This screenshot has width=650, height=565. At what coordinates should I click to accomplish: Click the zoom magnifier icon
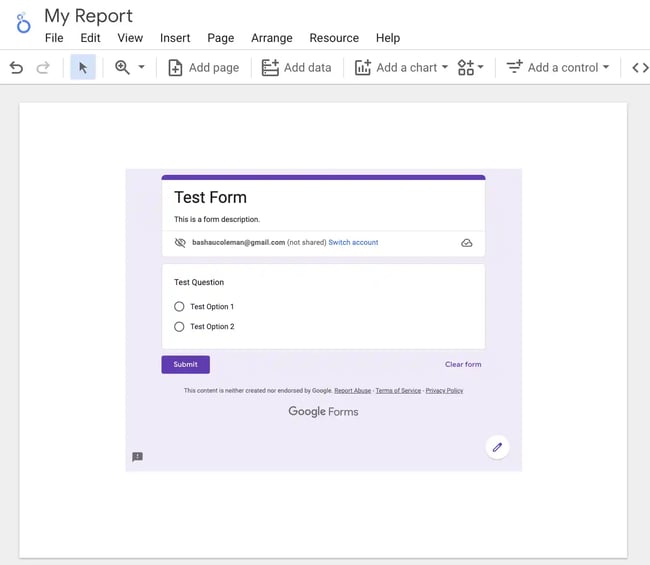click(x=122, y=67)
